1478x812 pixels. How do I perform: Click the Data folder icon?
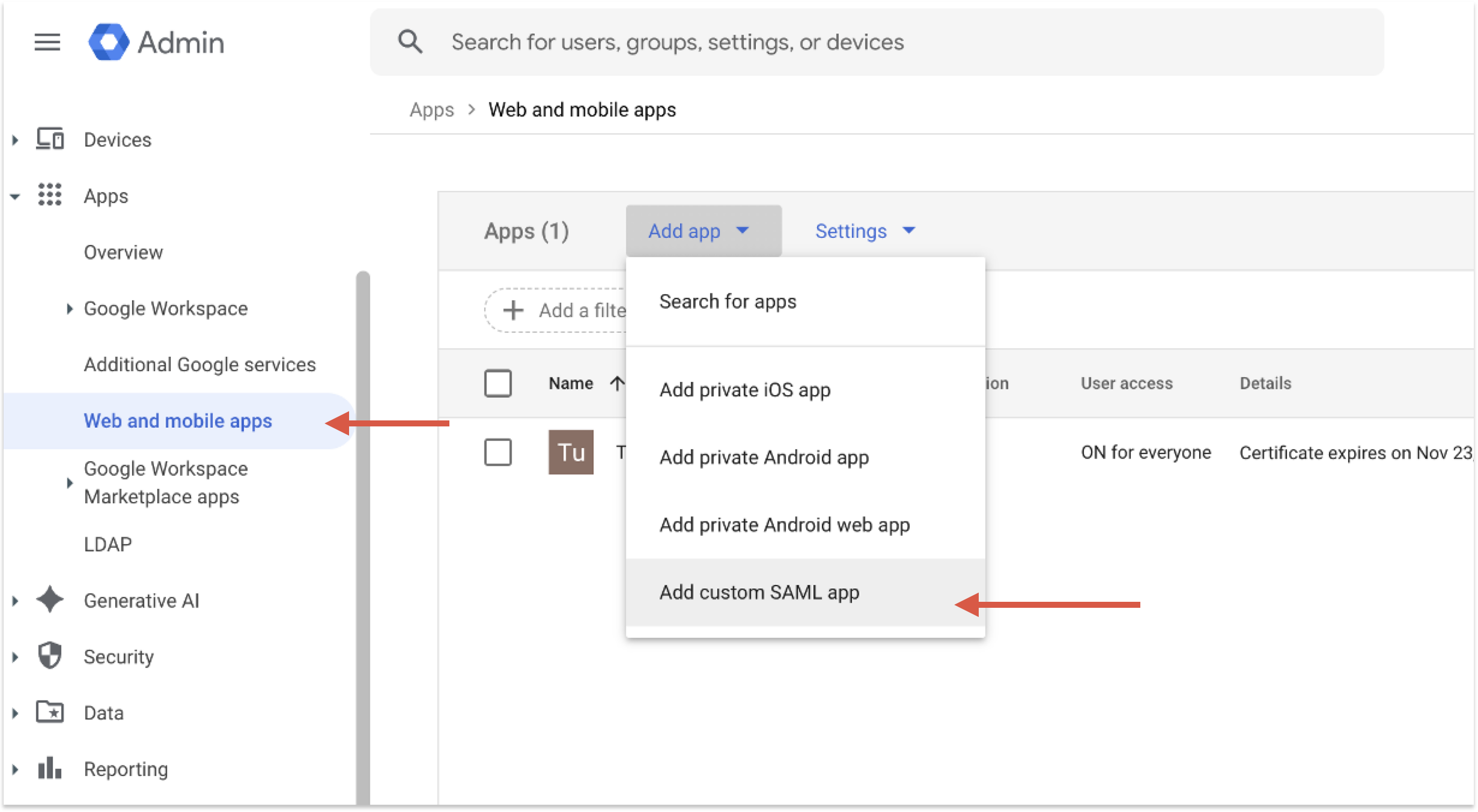50,712
